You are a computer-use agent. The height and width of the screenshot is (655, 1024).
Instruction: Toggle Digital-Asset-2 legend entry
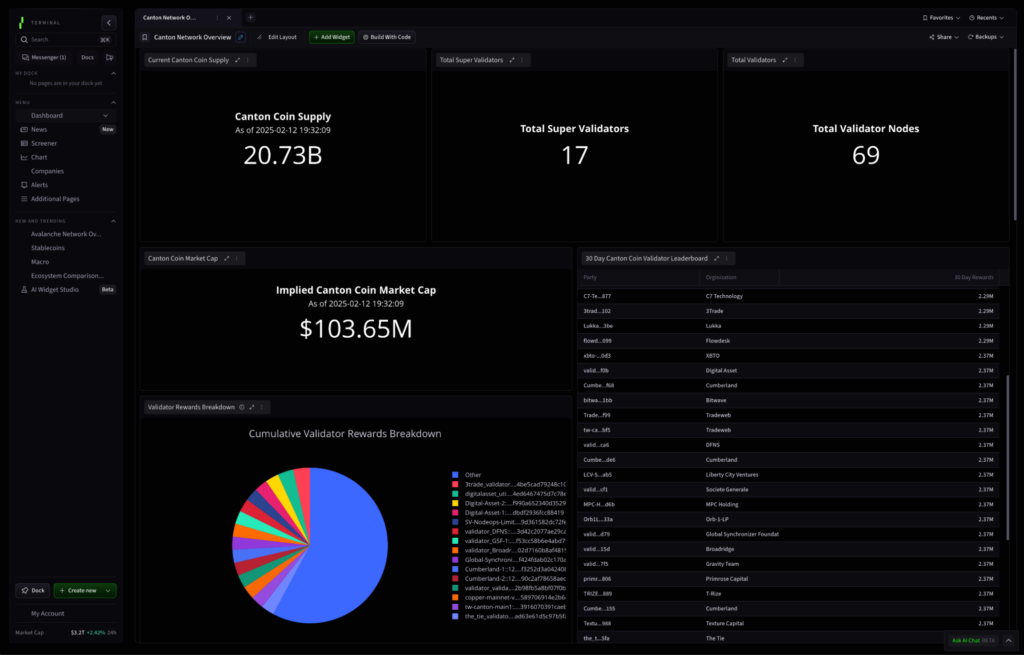click(x=509, y=503)
